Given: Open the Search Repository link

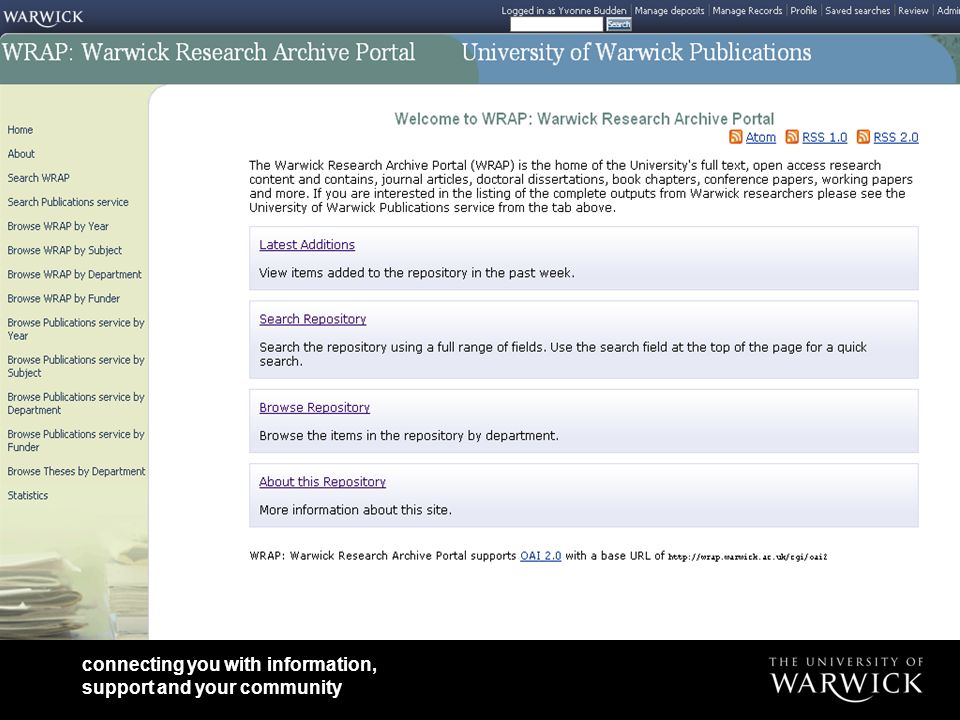Looking at the screenshot, I should point(312,319).
